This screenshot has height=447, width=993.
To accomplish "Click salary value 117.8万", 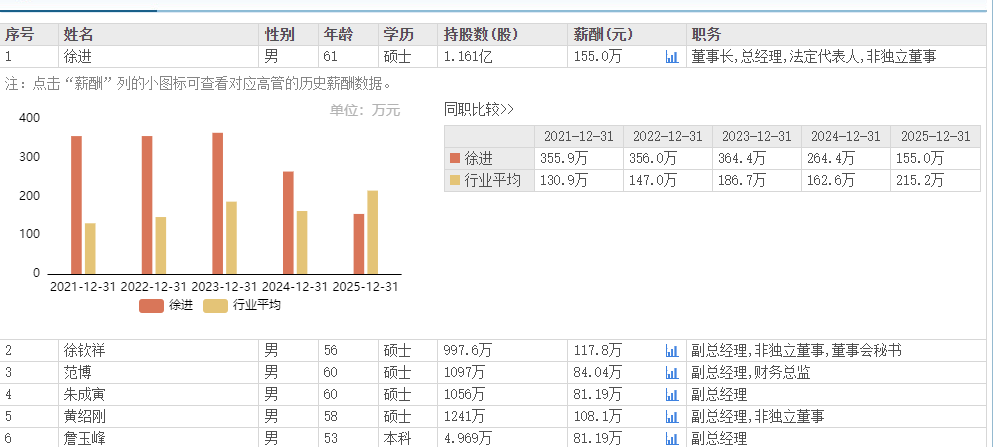I will 598,350.
